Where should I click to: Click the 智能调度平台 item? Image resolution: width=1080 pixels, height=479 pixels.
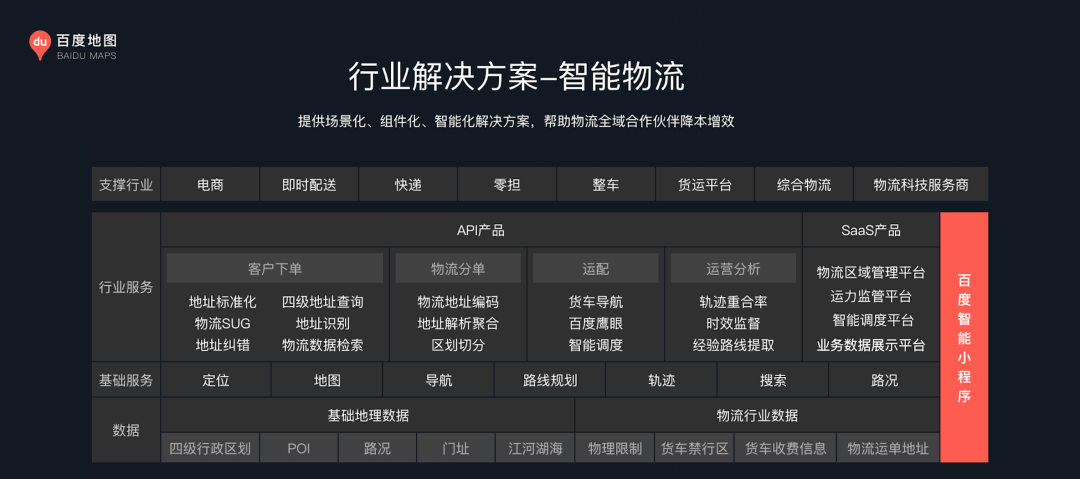[871, 320]
